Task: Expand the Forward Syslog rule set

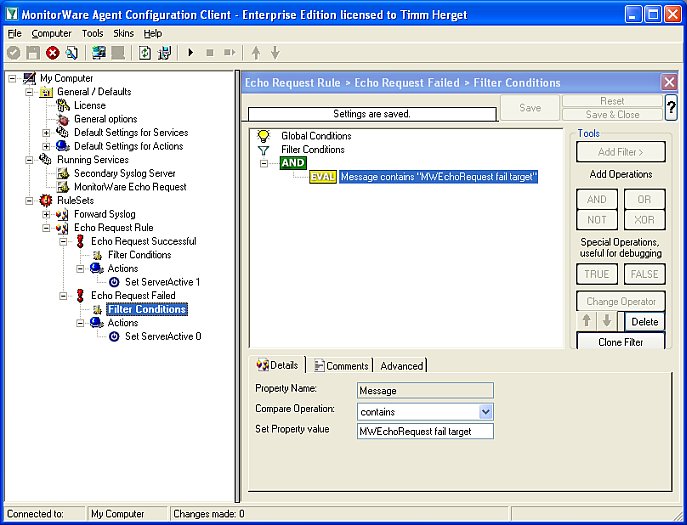Action: pyautogui.click(x=46, y=214)
